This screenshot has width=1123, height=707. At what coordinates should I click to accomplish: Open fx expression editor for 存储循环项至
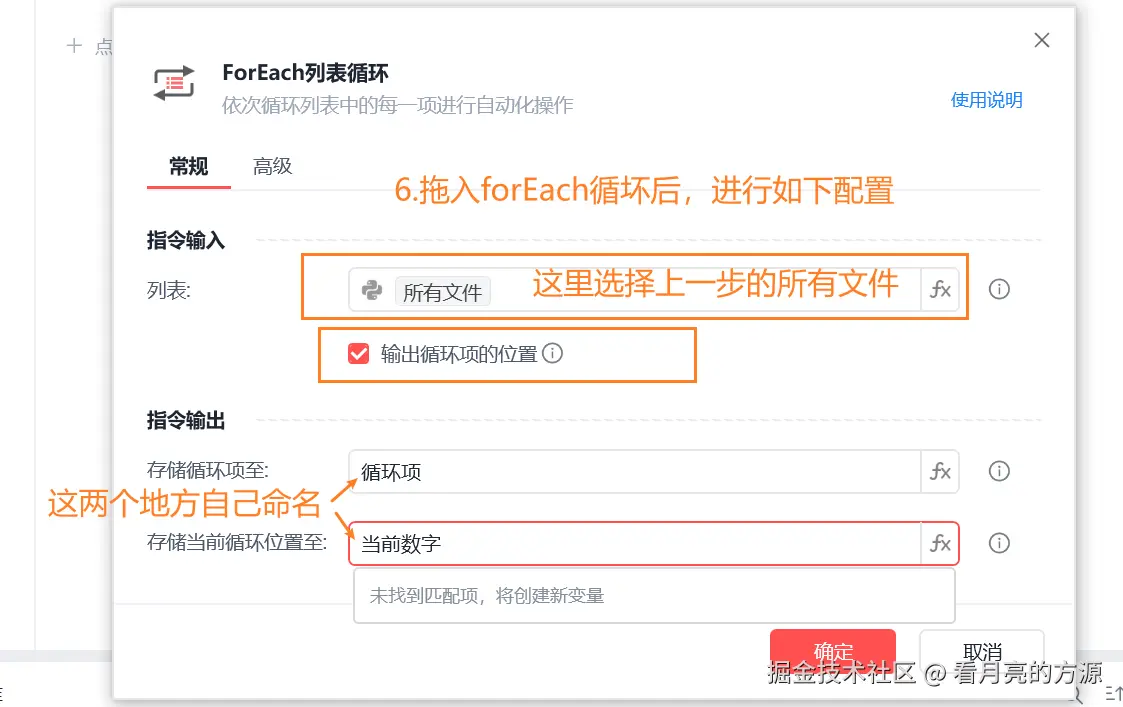[x=940, y=472]
